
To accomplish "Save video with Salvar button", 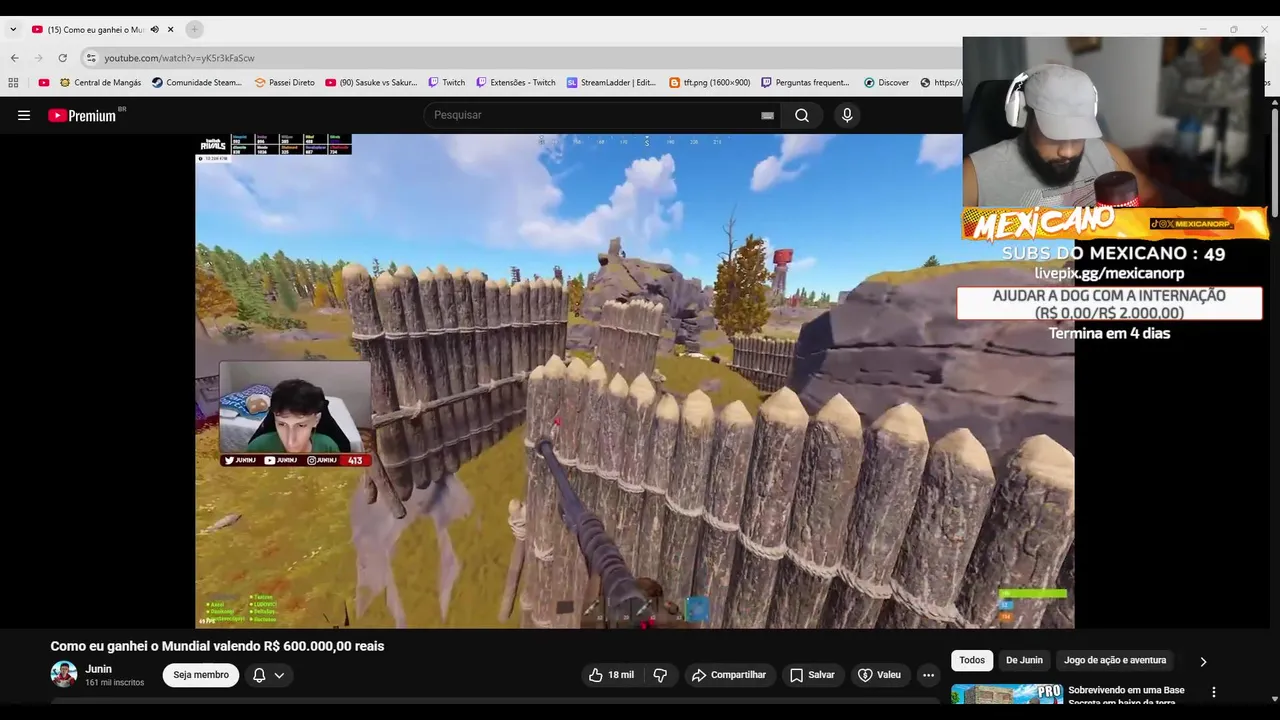I will (812, 675).
